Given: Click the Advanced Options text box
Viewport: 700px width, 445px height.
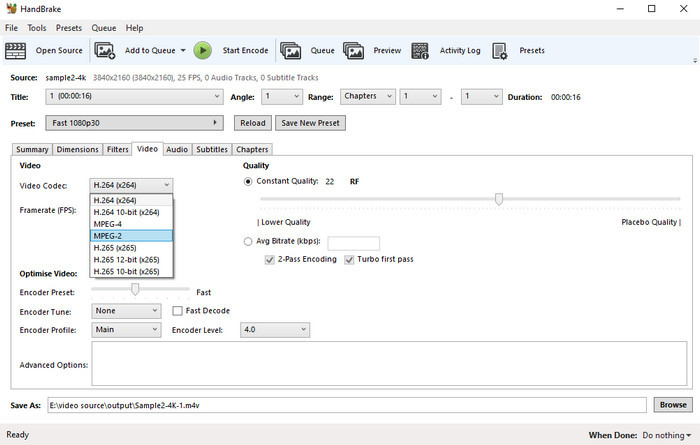Looking at the screenshot, I should (x=389, y=363).
